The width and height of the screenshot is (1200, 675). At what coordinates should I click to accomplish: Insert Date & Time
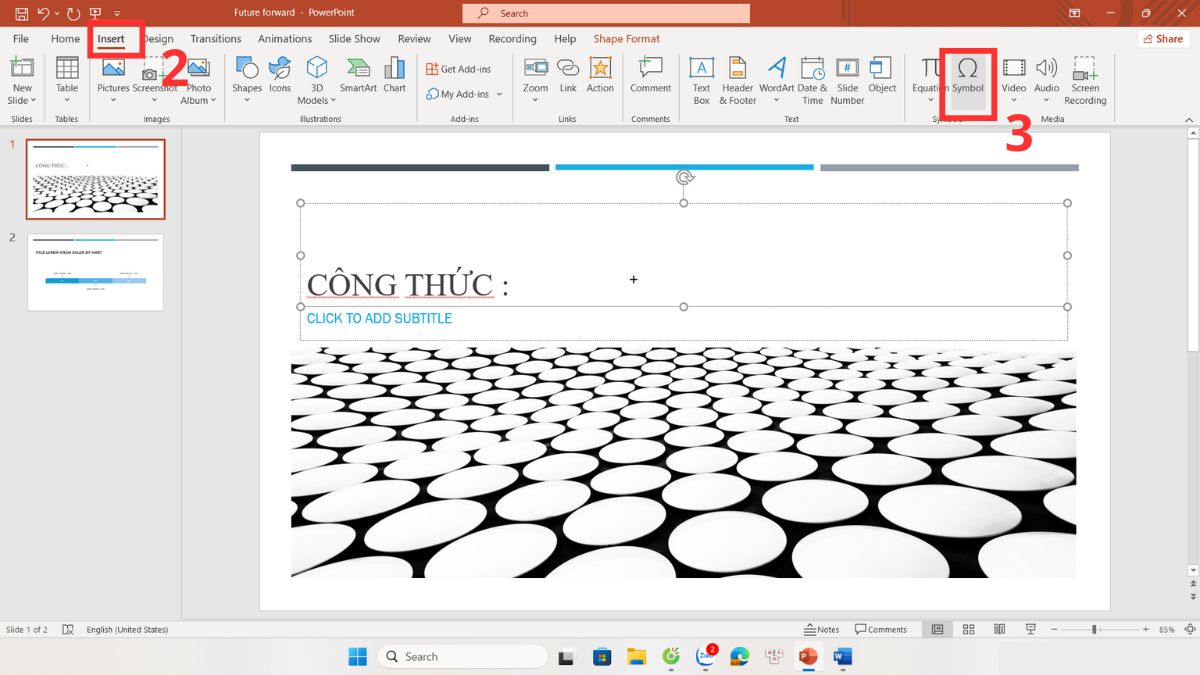(x=813, y=80)
